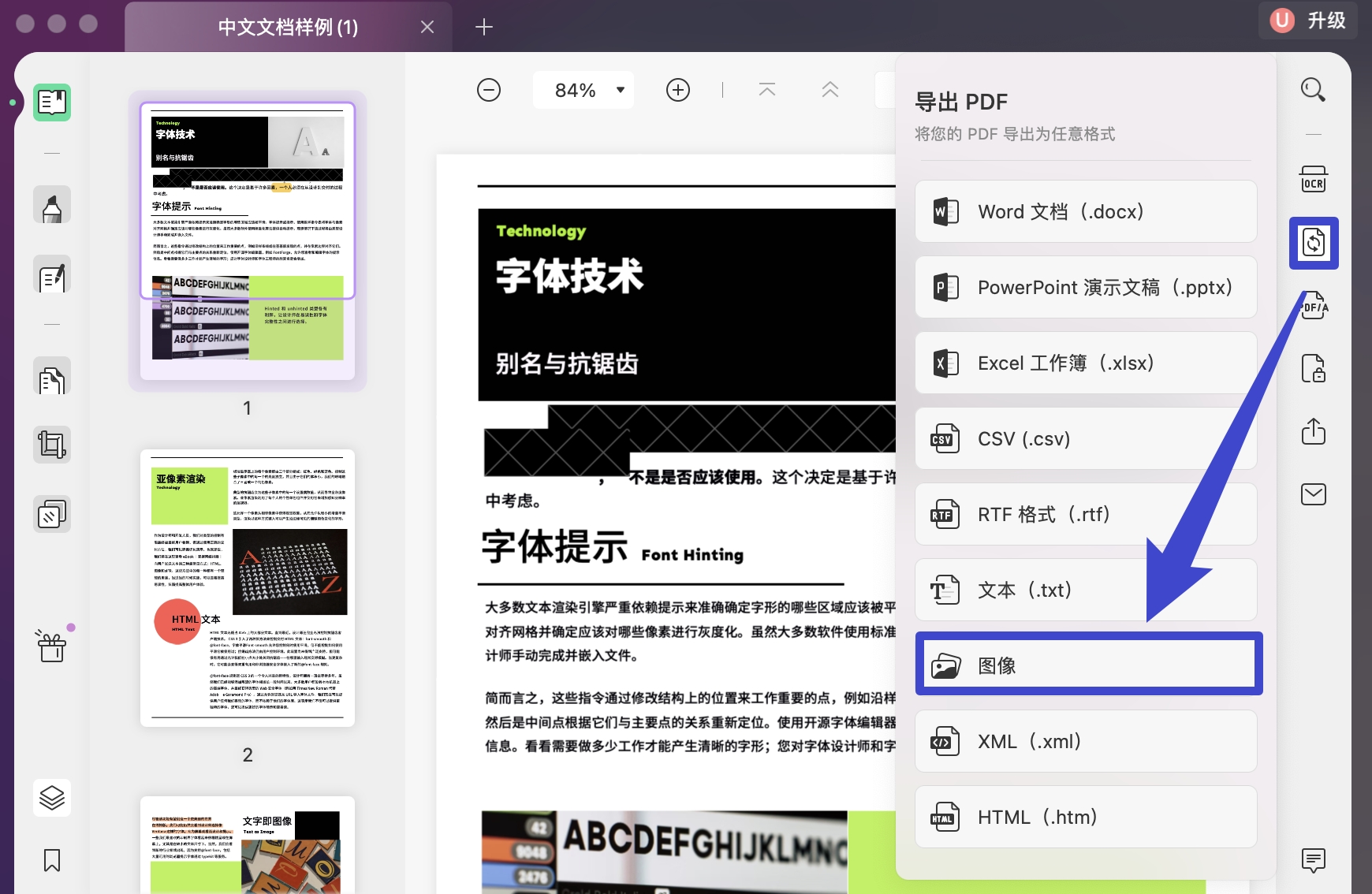
Task: Export PDF as 图像
Action: (x=1087, y=665)
